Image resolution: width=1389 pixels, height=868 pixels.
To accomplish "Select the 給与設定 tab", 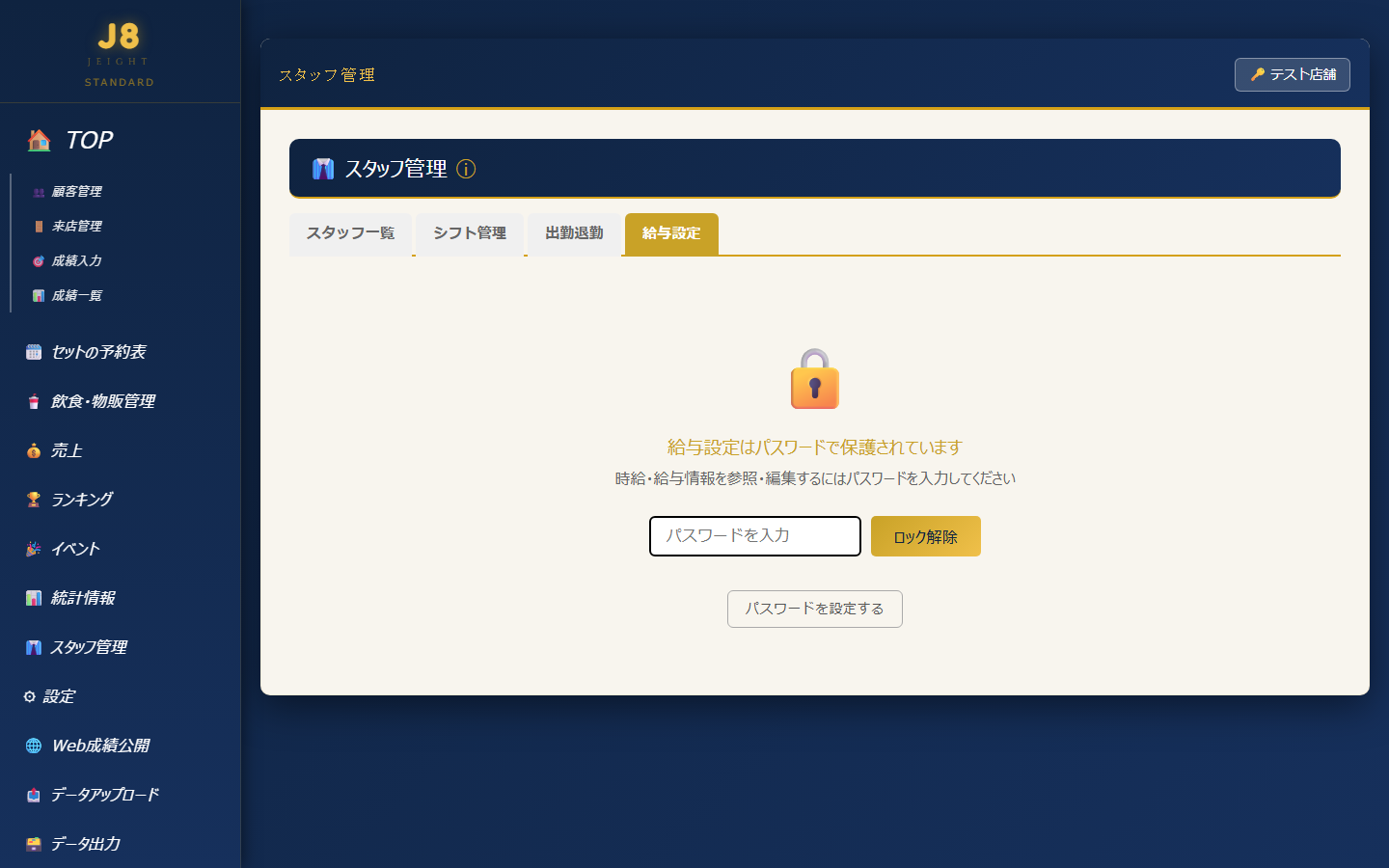I will 671,233.
